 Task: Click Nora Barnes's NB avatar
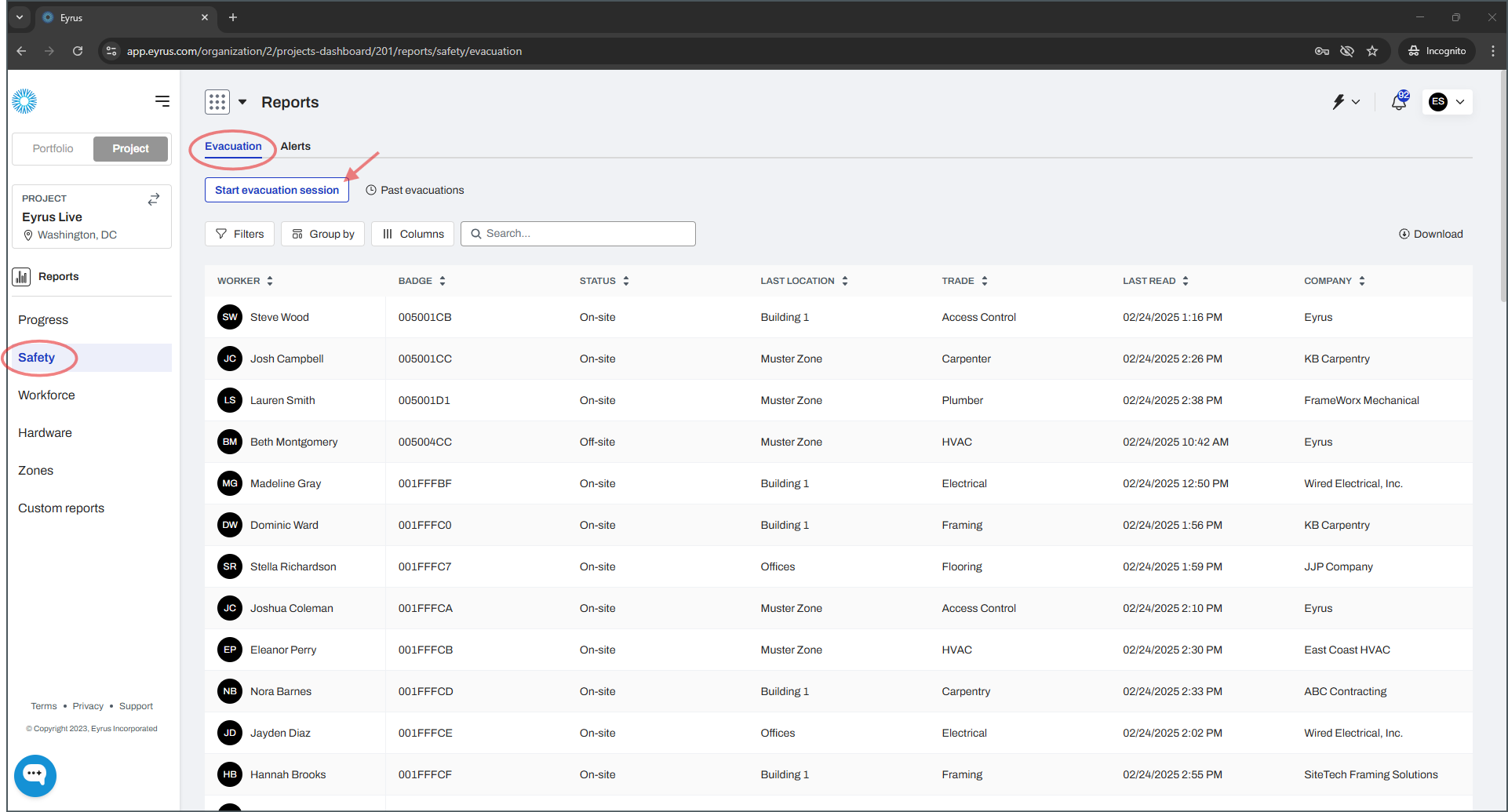[230, 691]
